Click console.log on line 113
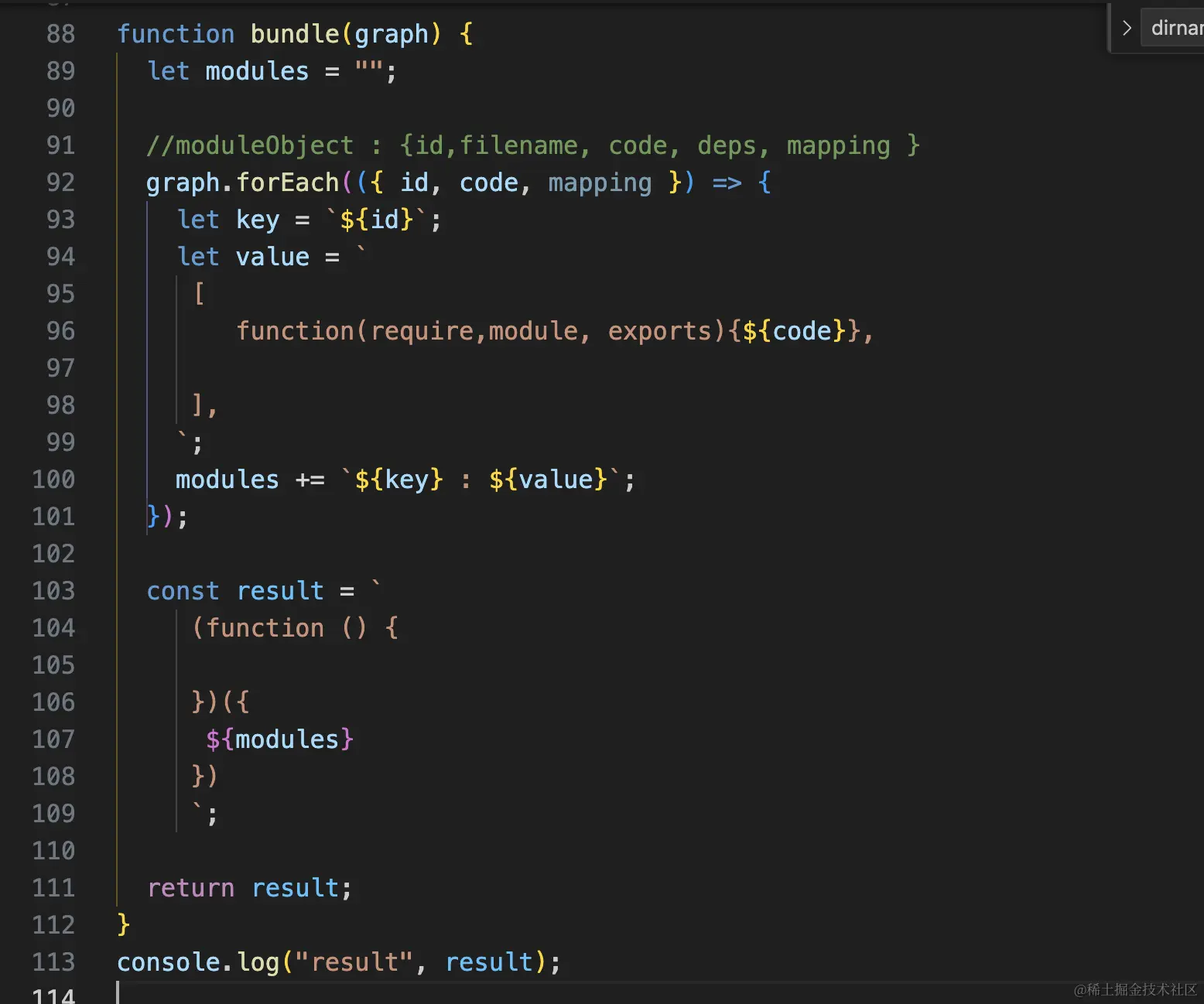Screen dimensions: 1204x1004 [x=198, y=962]
